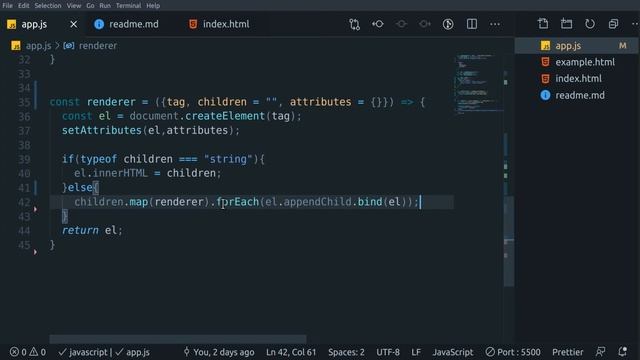
Task: Open the editor More Actions ellipsis
Action: pos(495,24)
